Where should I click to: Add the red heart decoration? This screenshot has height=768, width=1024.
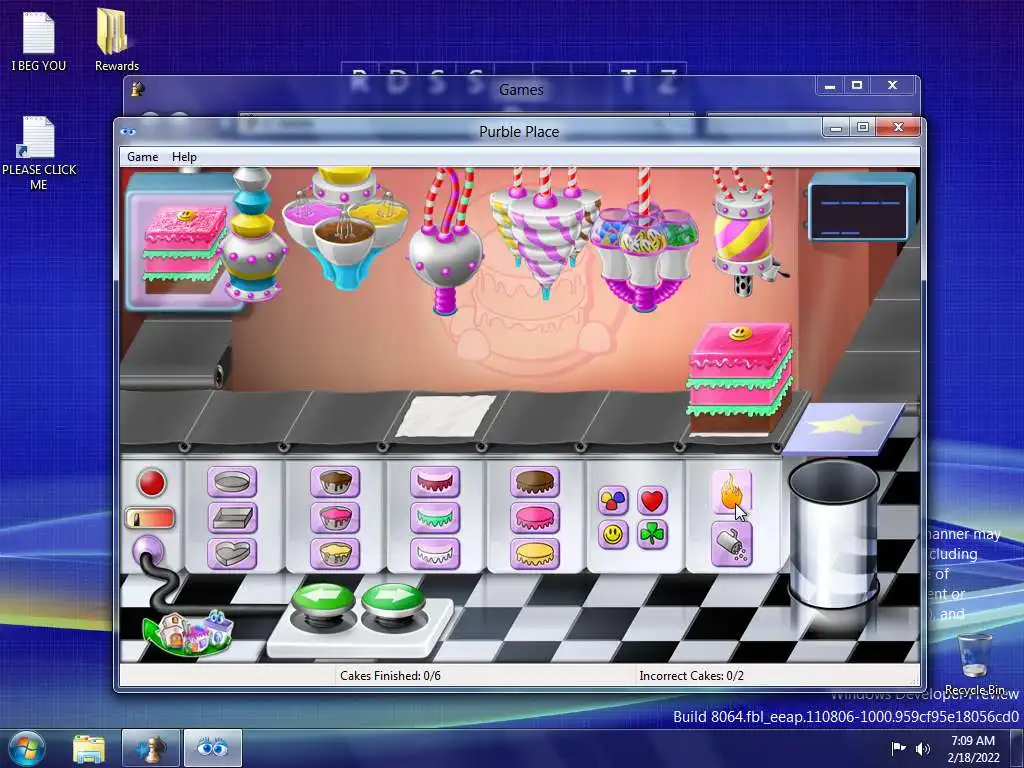pyautogui.click(x=652, y=500)
